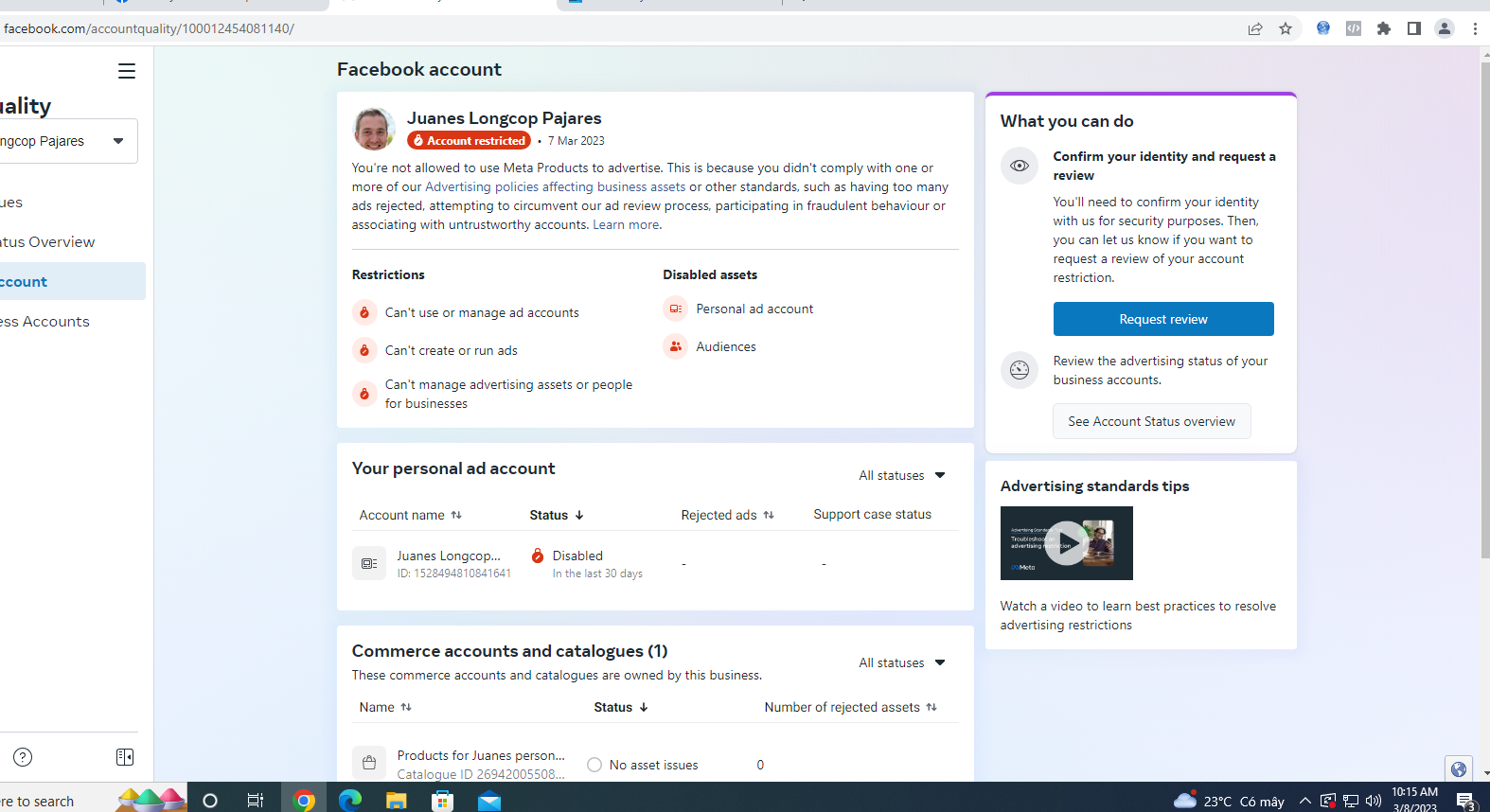Open All statuses filter for personal ad account
1490x812 pixels.
(x=902, y=475)
